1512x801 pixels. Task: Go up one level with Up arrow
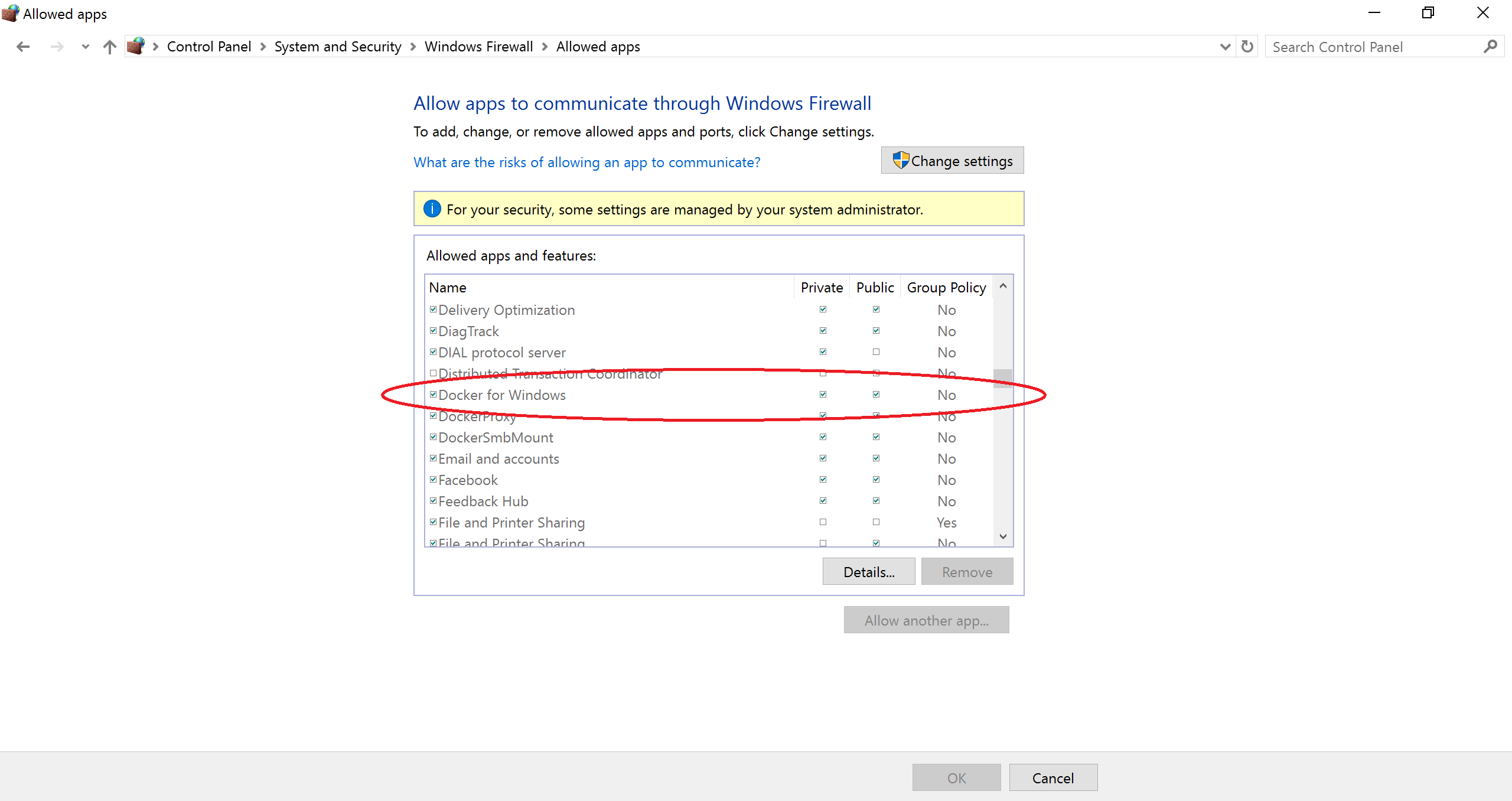click(109, 47)
